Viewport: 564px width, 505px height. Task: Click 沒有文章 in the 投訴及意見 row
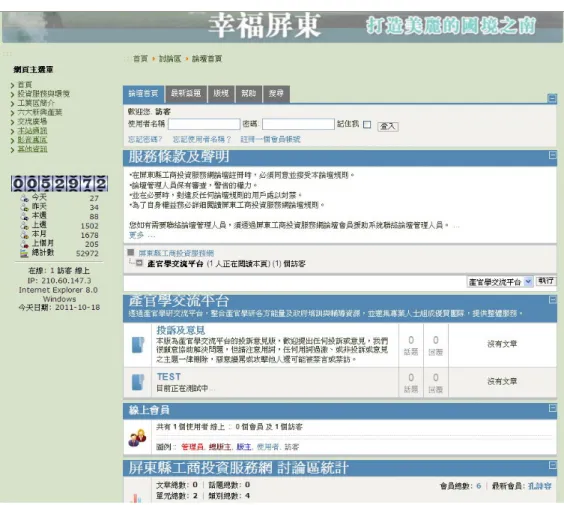[x=502, y=344]
